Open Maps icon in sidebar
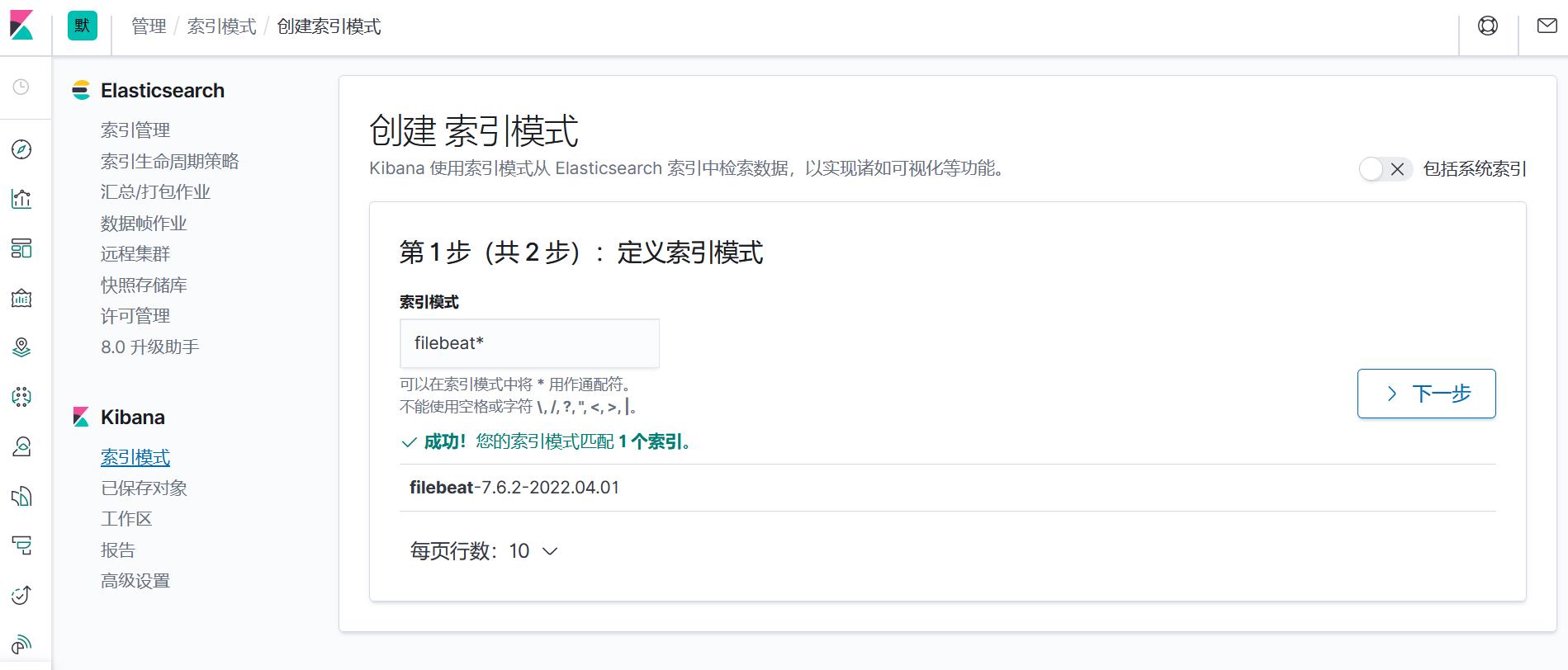The height and width of the screenshot is (670, 1568). click(21, 347)
